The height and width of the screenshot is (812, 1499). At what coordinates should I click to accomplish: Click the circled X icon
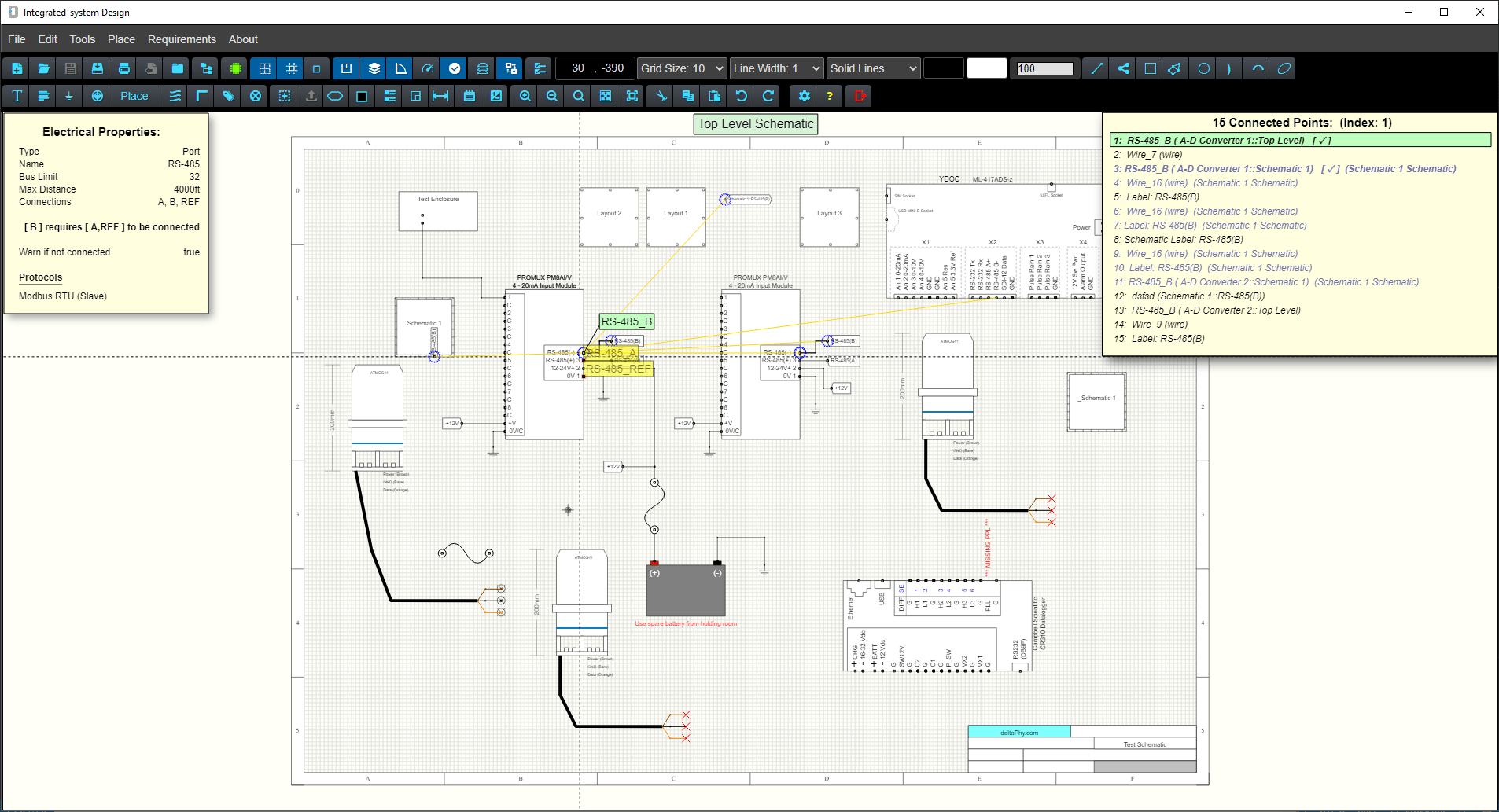pos(256,96)
